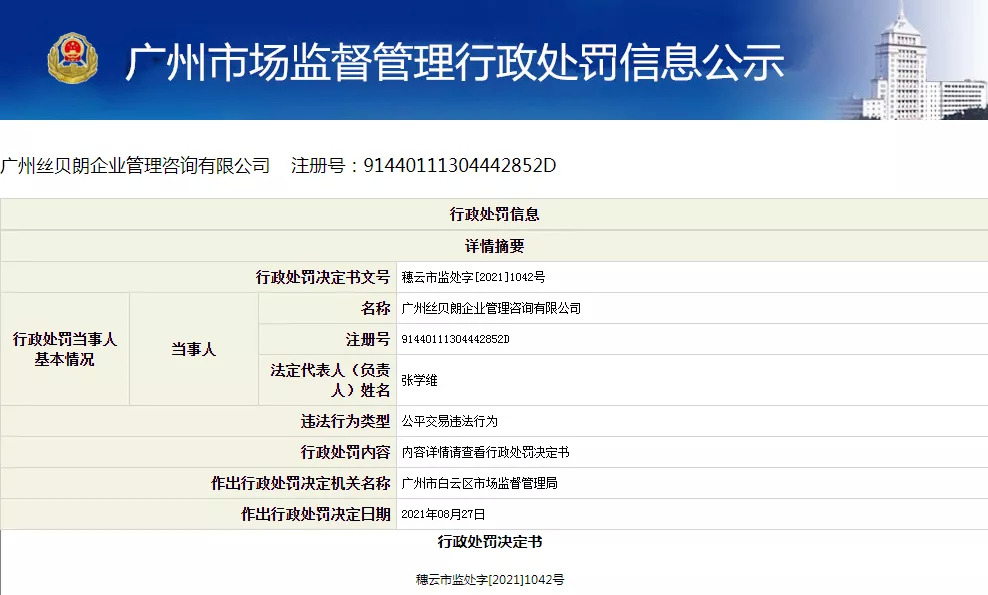Click the company name in the 名称 row
This screenshot has height=595, width=988.
(x=490, y=308)
